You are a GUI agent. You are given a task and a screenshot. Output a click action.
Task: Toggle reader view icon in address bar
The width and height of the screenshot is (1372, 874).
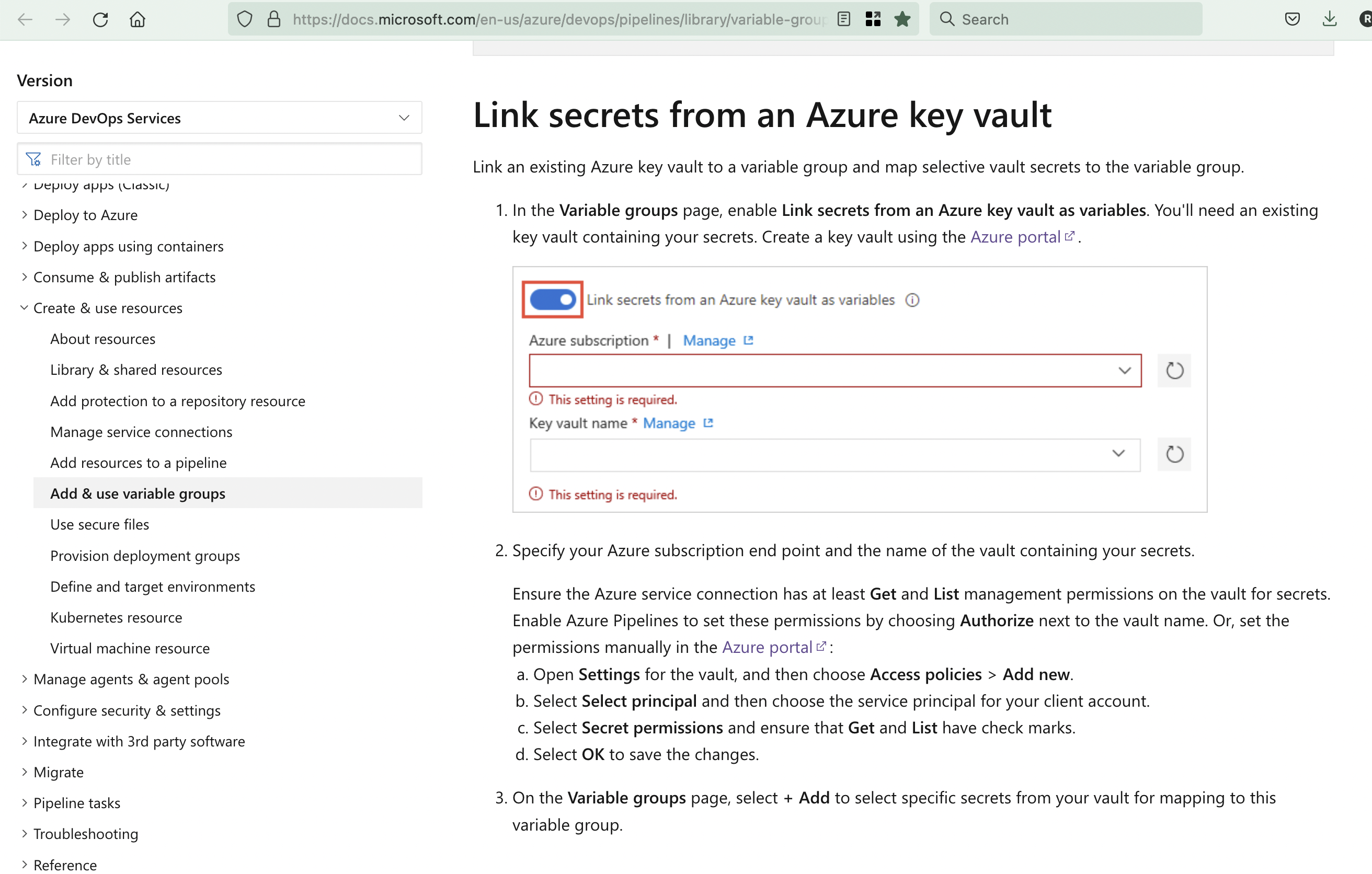844,19
